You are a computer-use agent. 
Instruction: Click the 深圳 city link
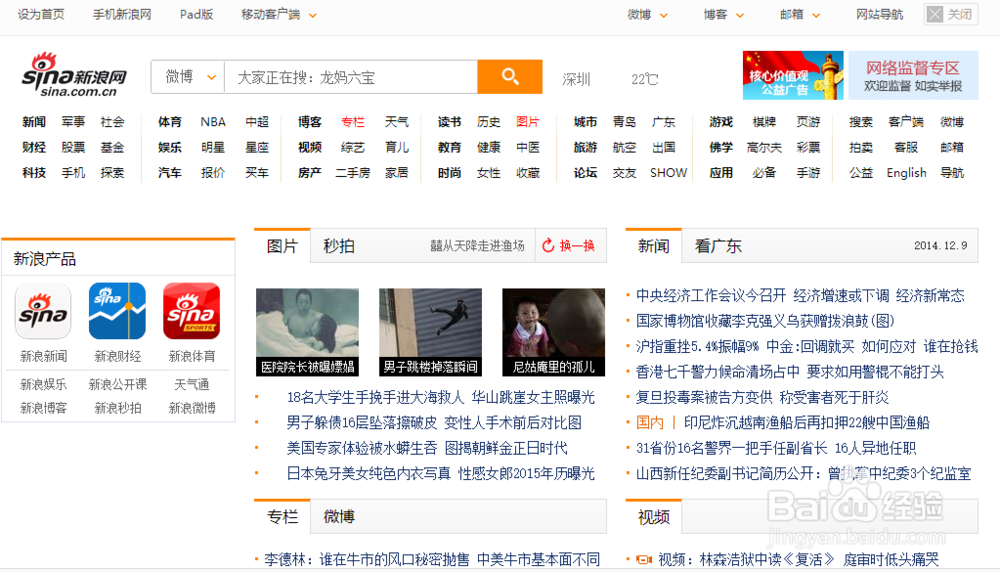[576, 79]
